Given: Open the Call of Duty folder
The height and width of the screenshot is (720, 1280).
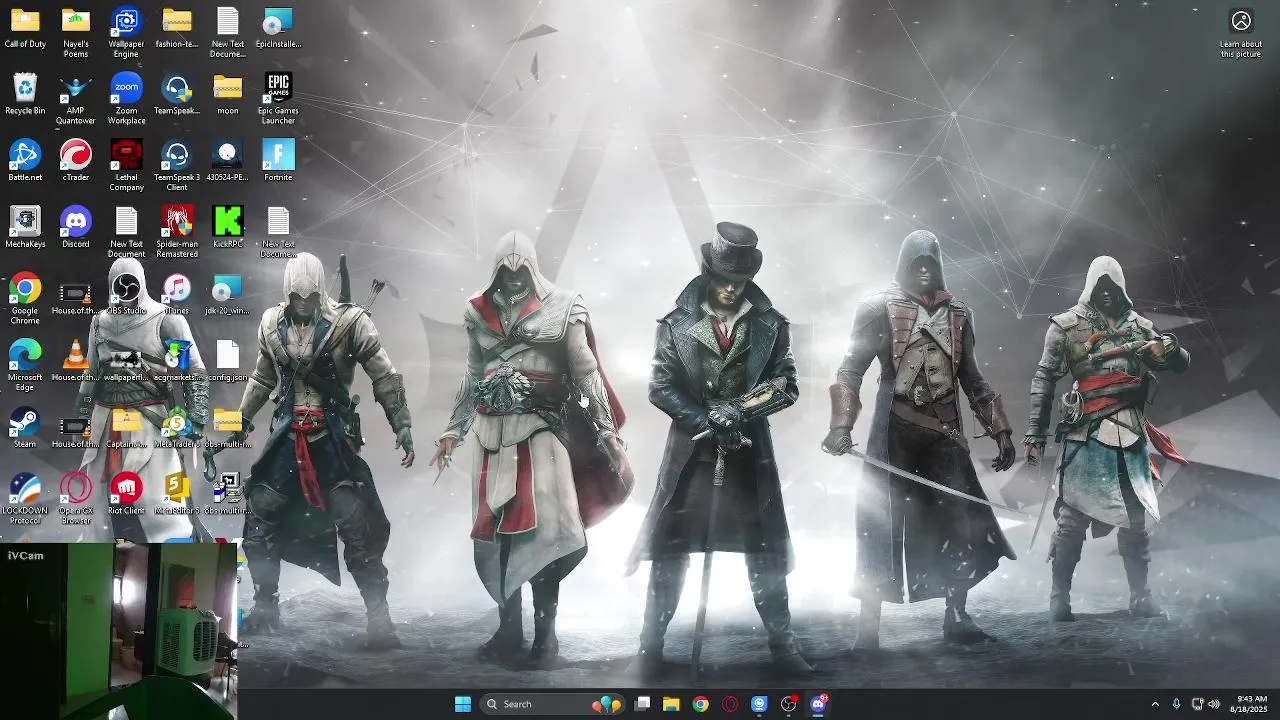Looking at the screenshot, I should point(25,28).
